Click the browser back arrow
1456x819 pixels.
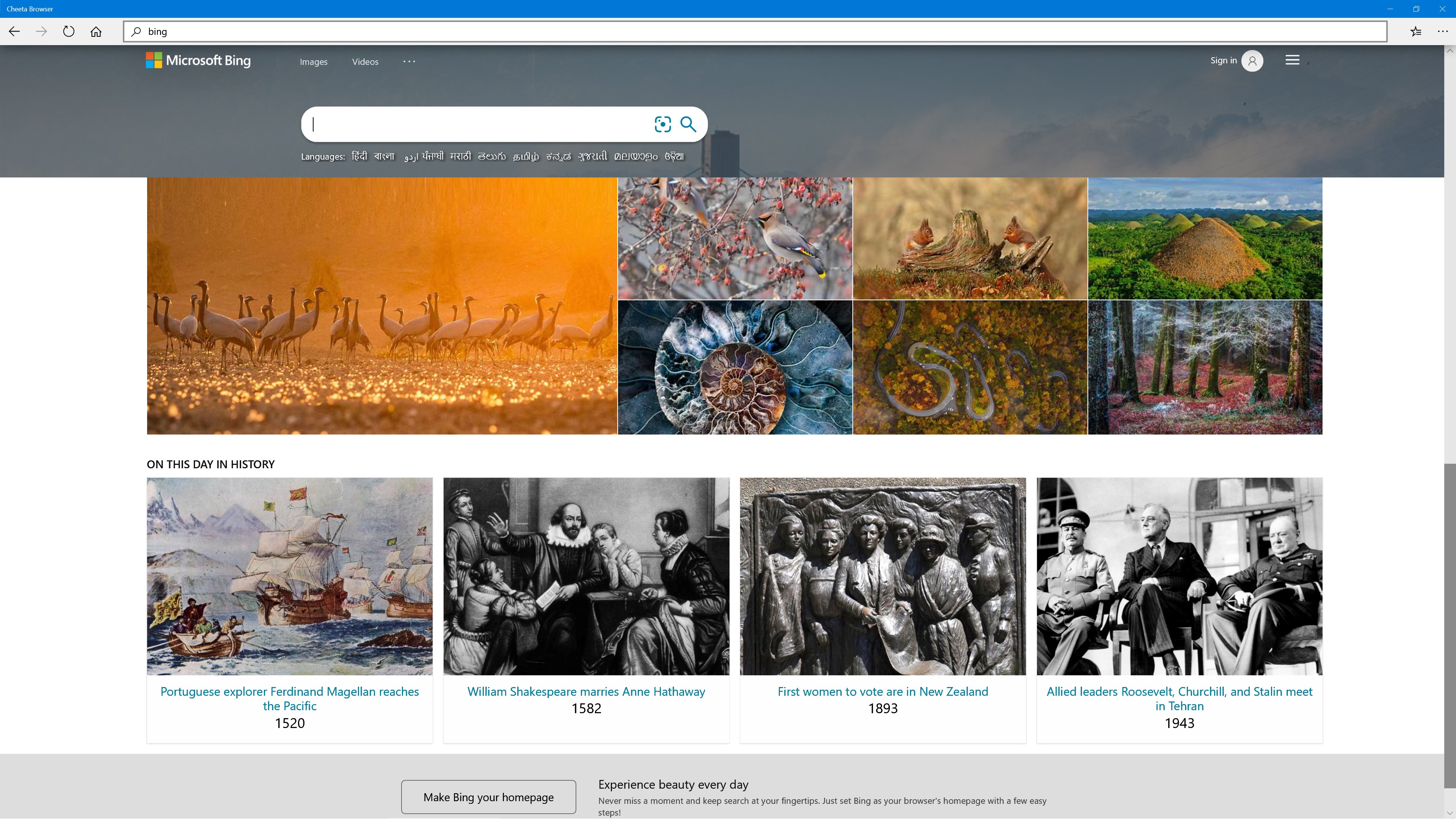(14, 31)
